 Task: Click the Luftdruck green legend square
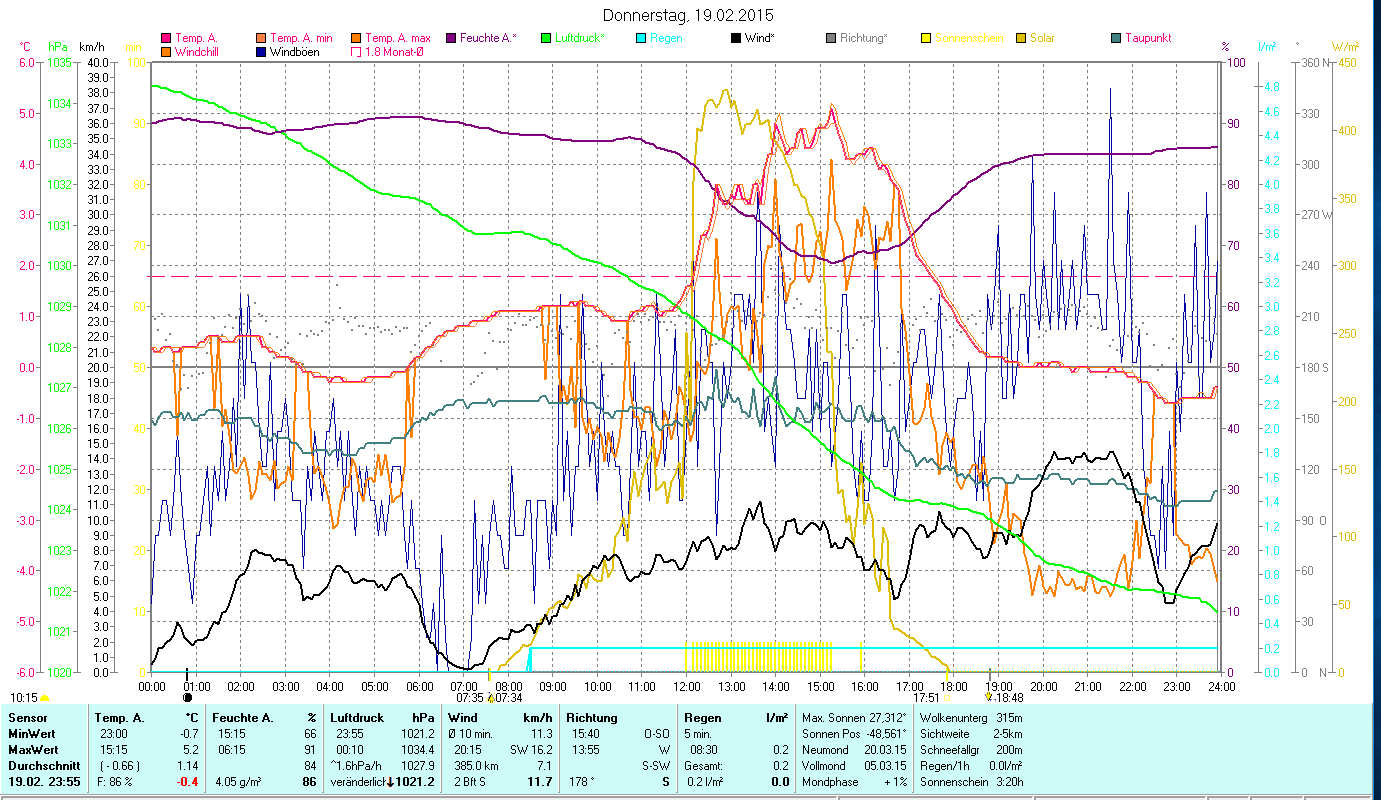[x=545, y=38]
